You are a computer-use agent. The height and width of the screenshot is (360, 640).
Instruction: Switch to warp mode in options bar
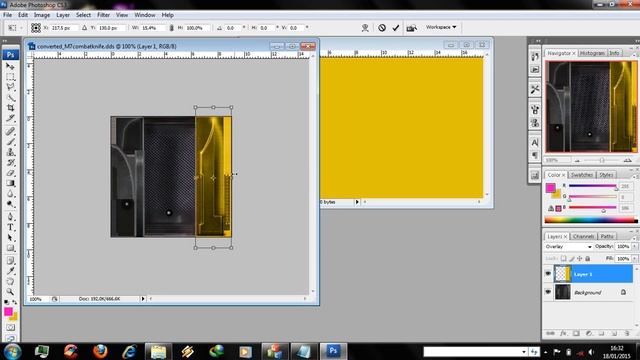tap(365, 28)
